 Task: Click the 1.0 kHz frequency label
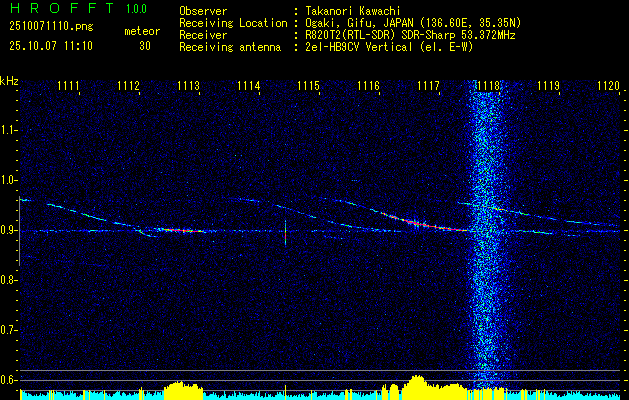(8, 180)
